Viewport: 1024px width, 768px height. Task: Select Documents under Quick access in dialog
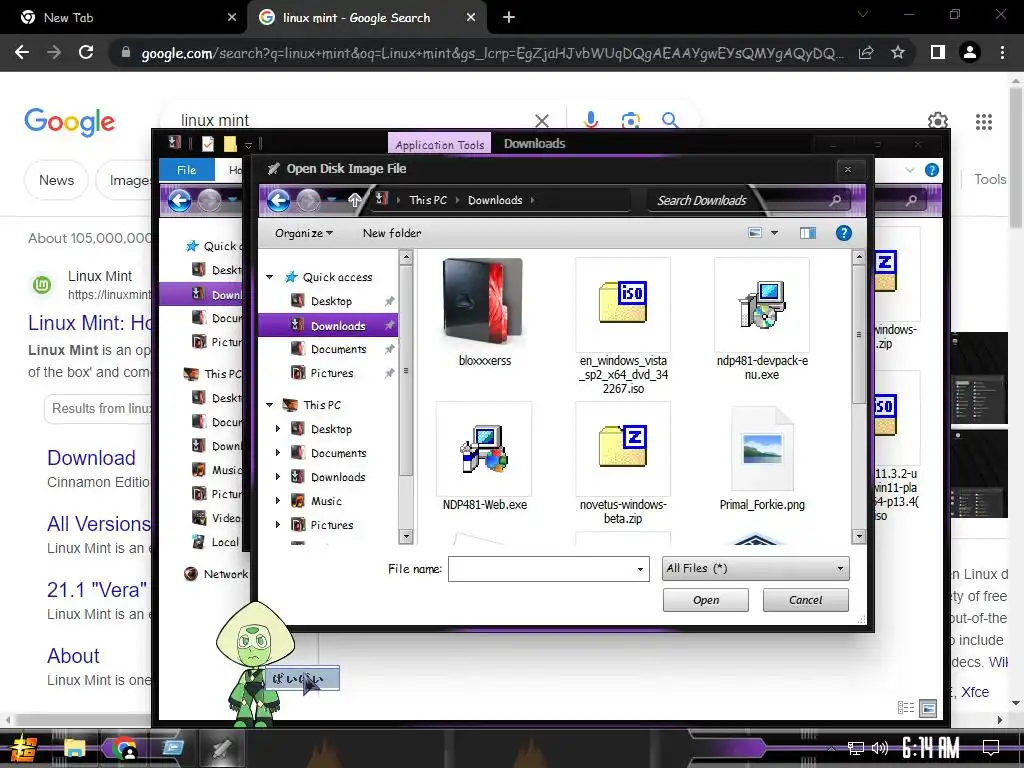tap(338, 349)
